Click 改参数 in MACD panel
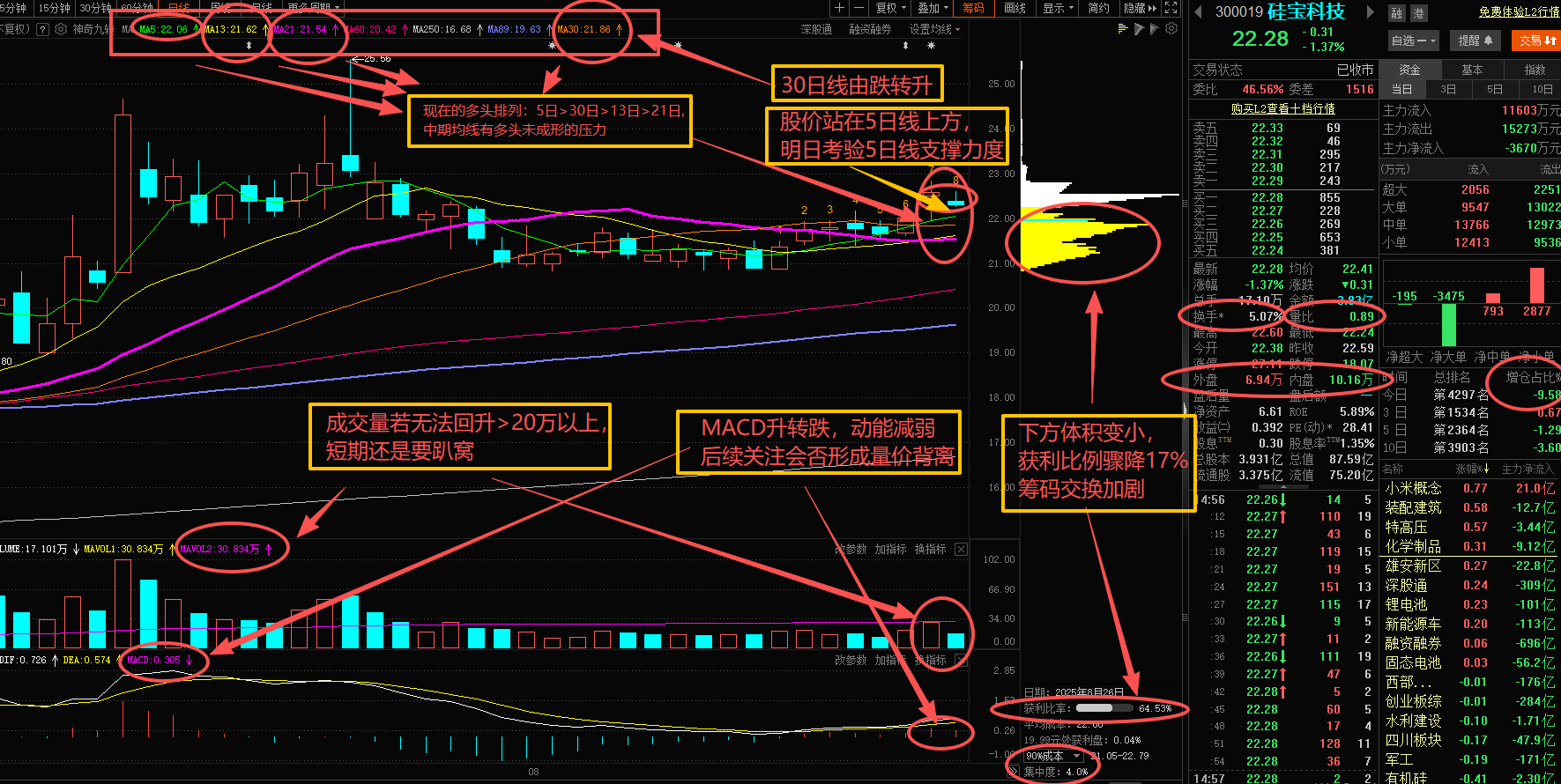The width and height of the screenshot is (1561, 784). [850, 660]
